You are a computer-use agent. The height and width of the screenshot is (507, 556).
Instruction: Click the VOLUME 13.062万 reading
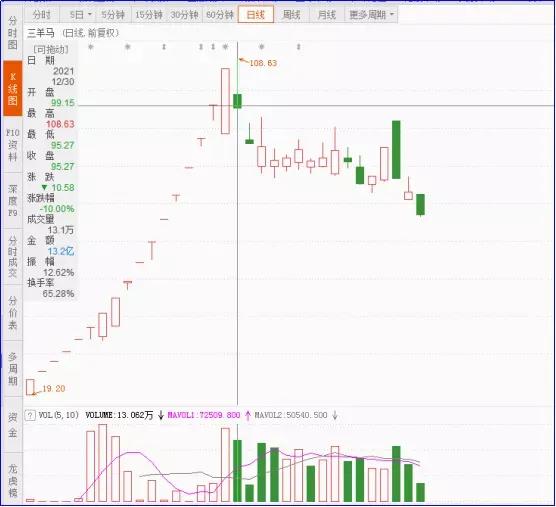click(119, 415)
